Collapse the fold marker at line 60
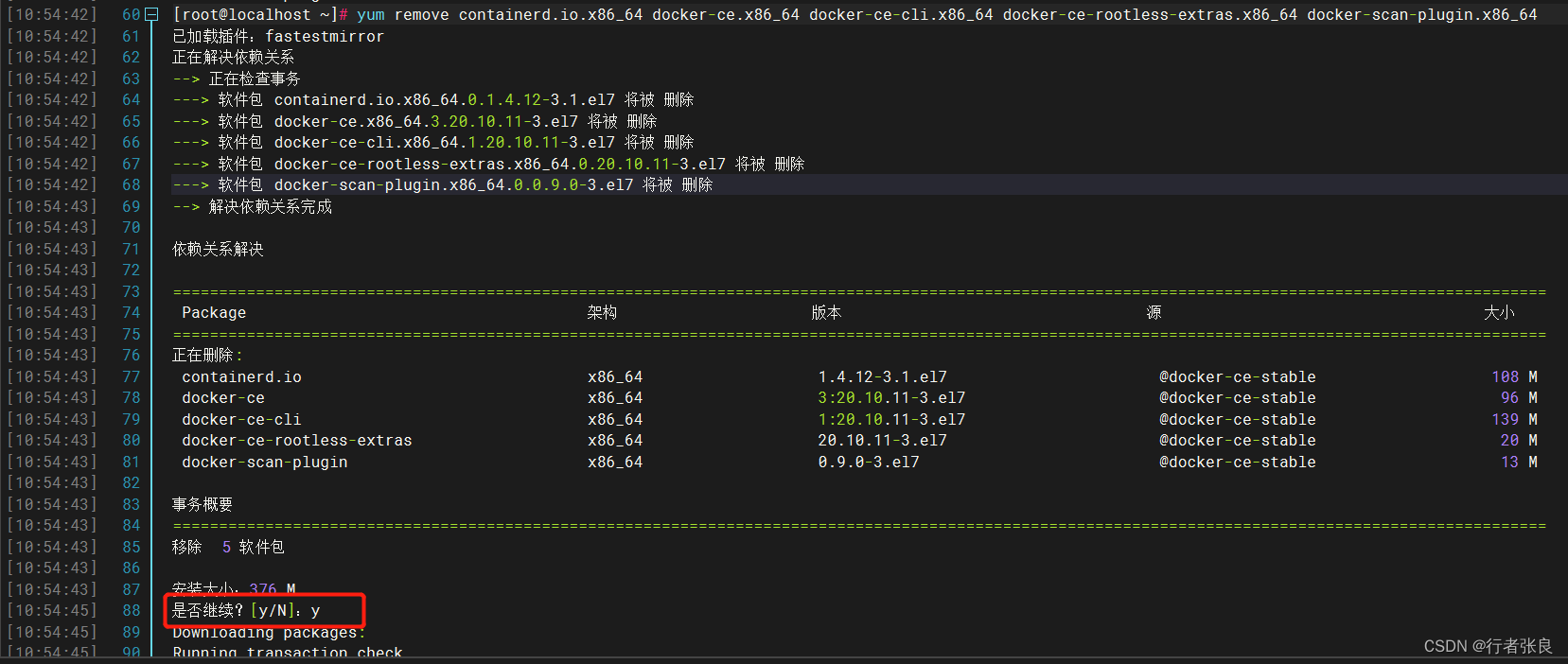Viewport: 1568px width, 664px height. coord(151,15)
